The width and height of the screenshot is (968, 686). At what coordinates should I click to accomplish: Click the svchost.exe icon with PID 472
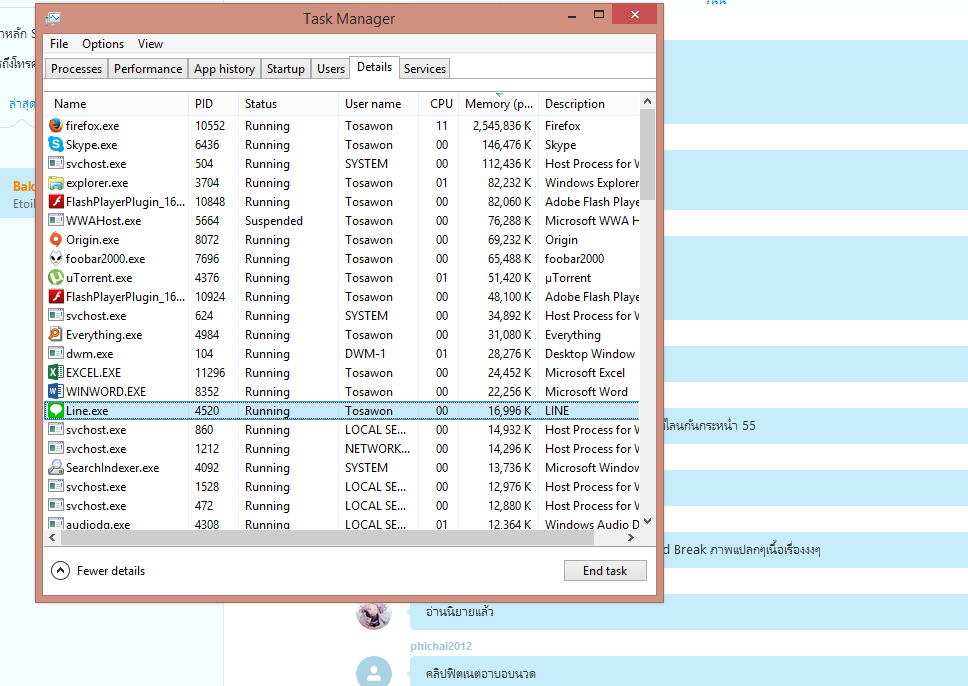[x=56, y=506]
